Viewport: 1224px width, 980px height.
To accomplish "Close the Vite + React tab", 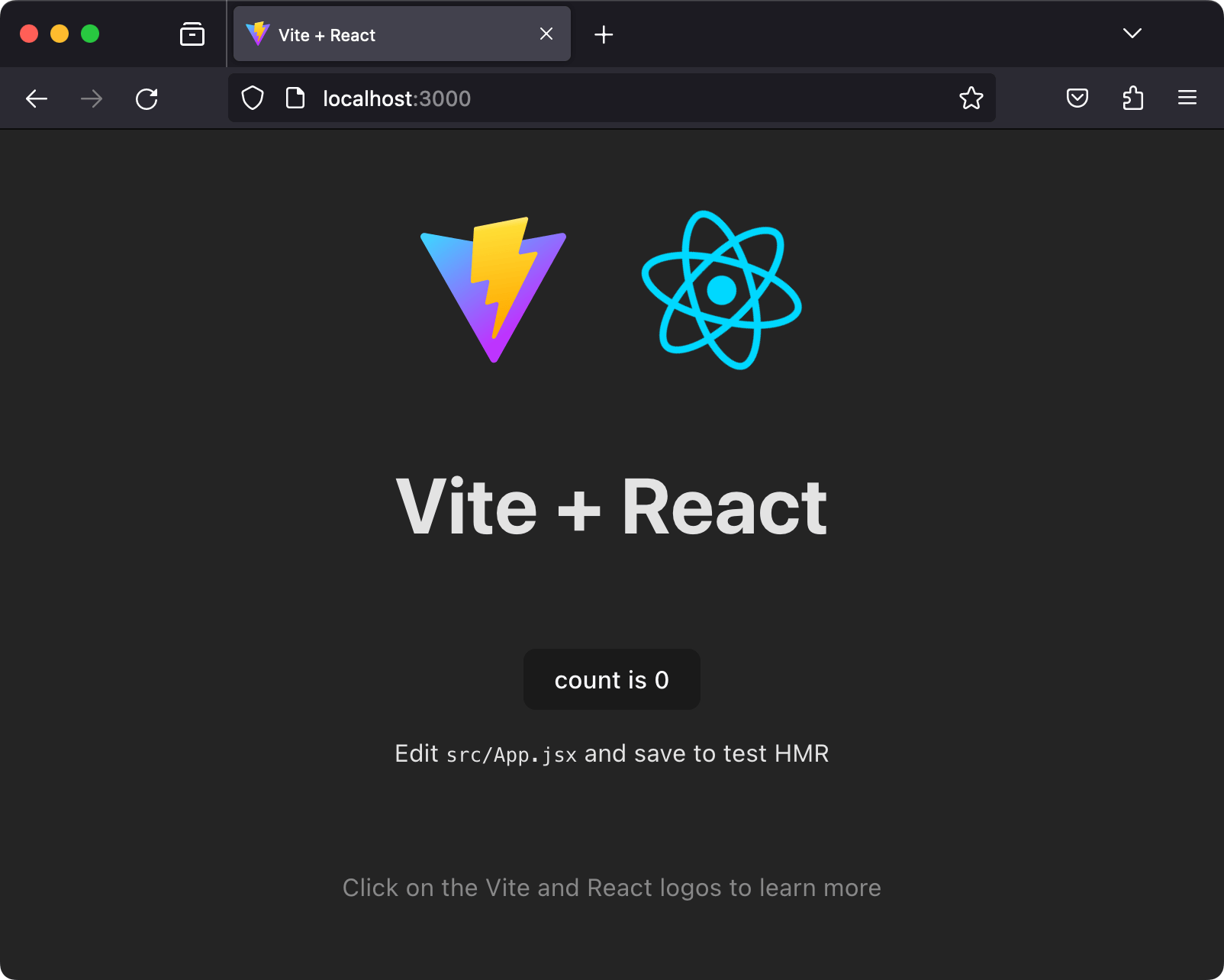I will click(x=546, y=34).
